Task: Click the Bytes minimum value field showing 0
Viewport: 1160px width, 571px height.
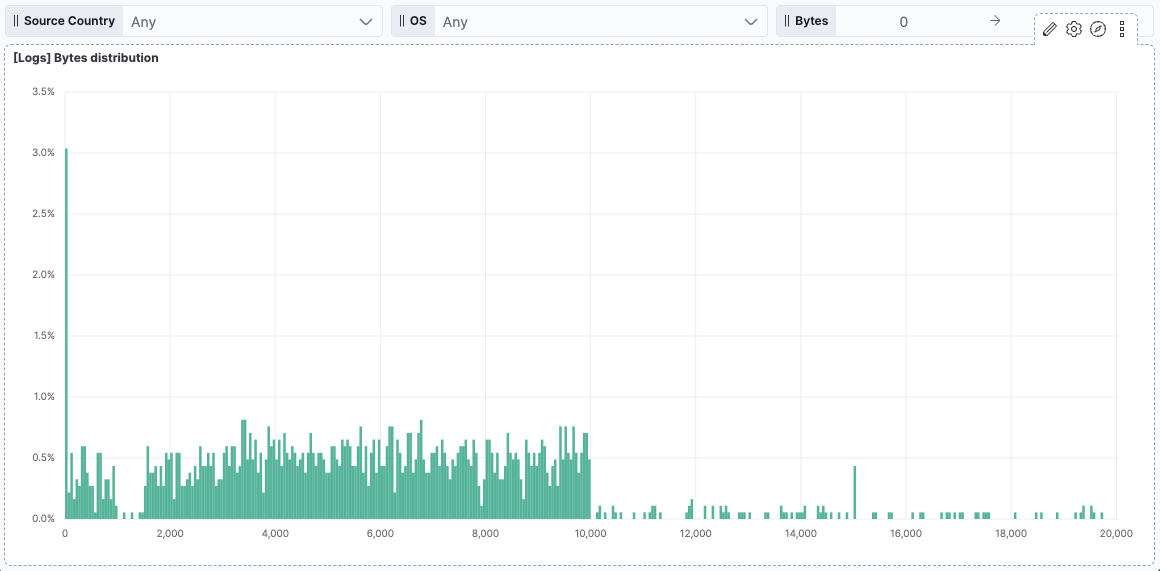Action: pyautogui.click(x=903, y=21)
